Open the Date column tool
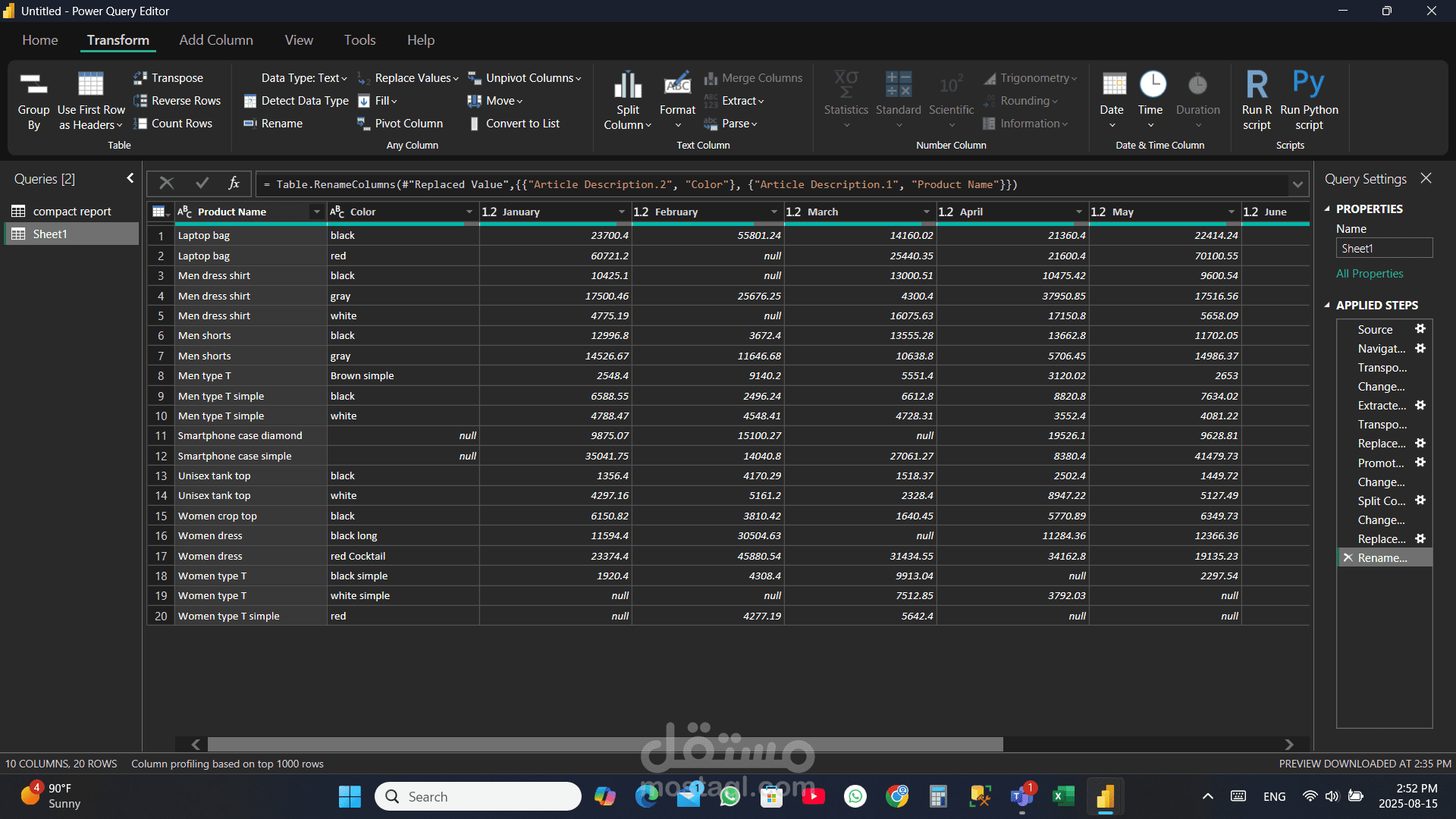1456x819 pixels. click(1112, 95)
